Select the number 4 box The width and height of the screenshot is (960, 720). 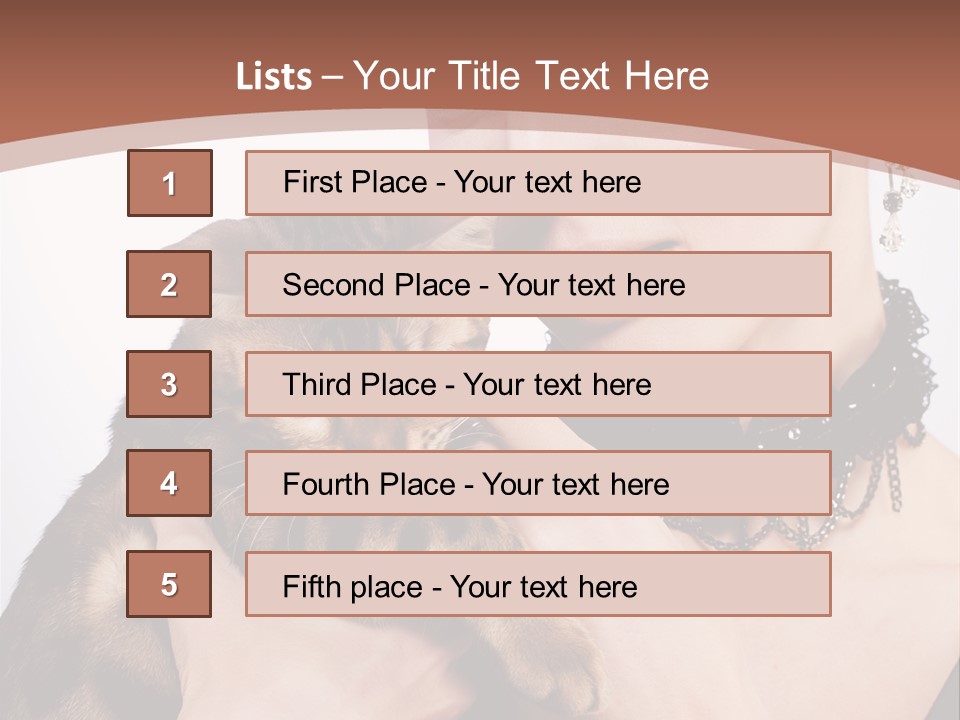click(169, 484)
